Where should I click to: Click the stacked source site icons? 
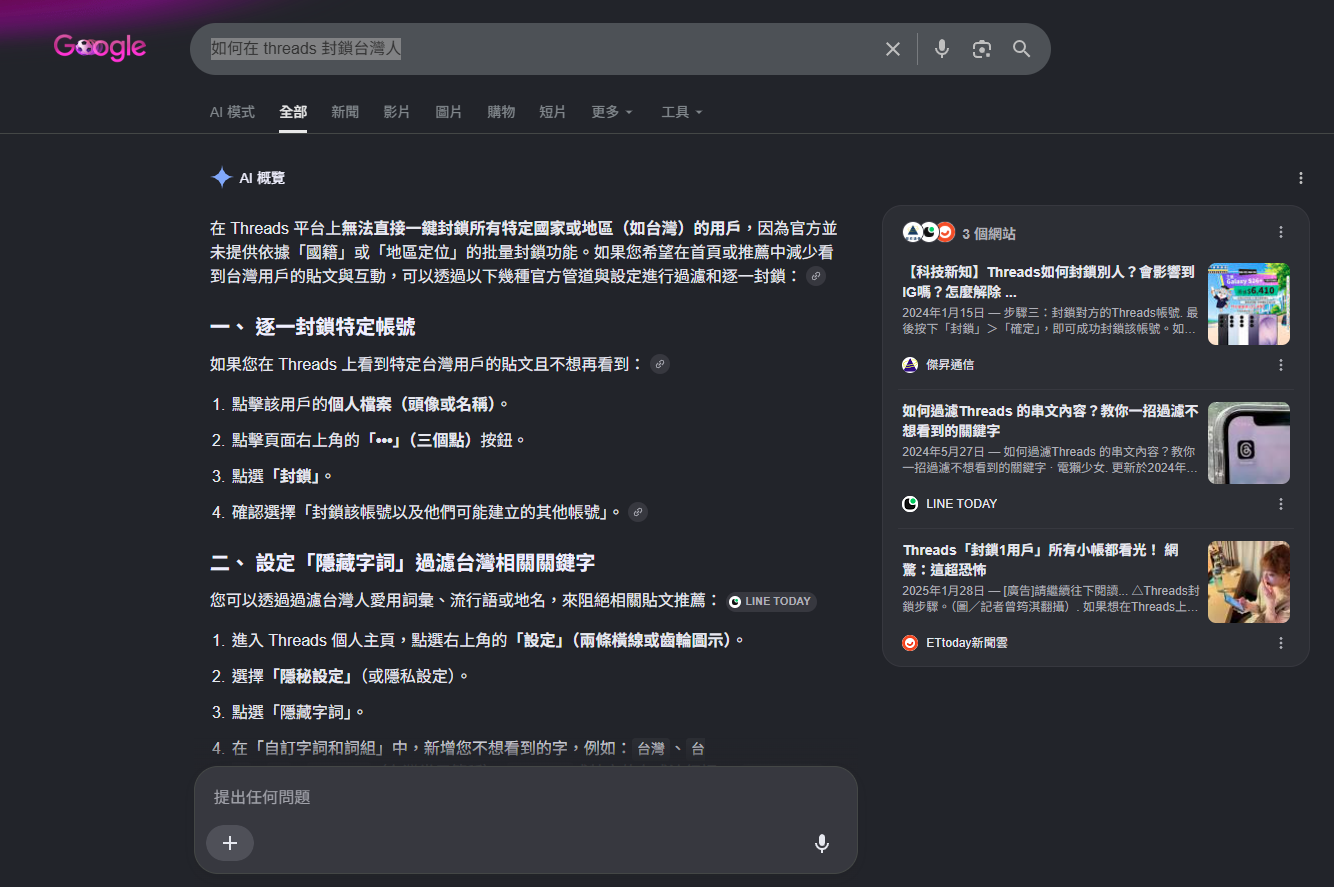tap(929, 233)
